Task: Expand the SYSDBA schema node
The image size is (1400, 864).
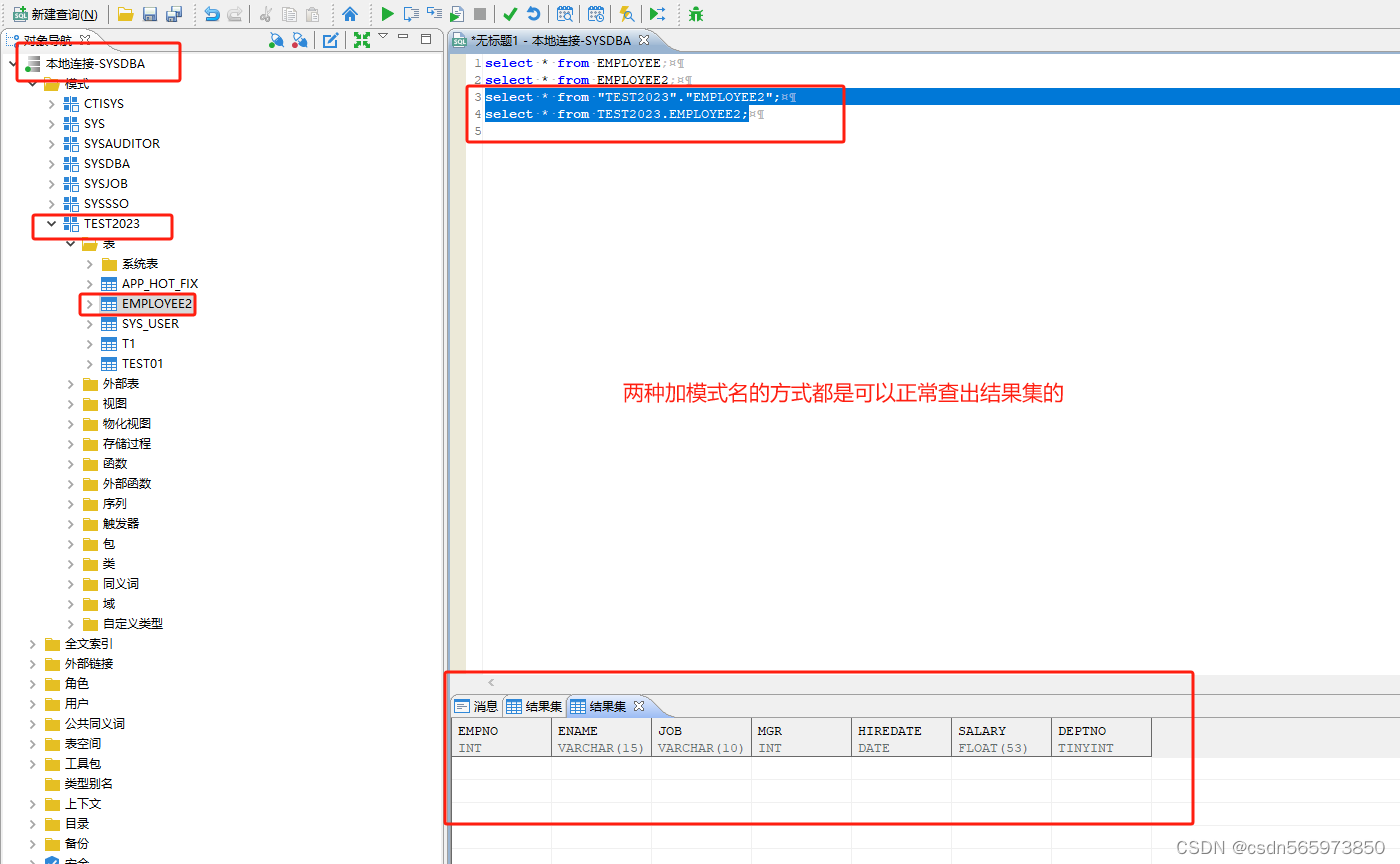Action: click(x=52, y=164)
